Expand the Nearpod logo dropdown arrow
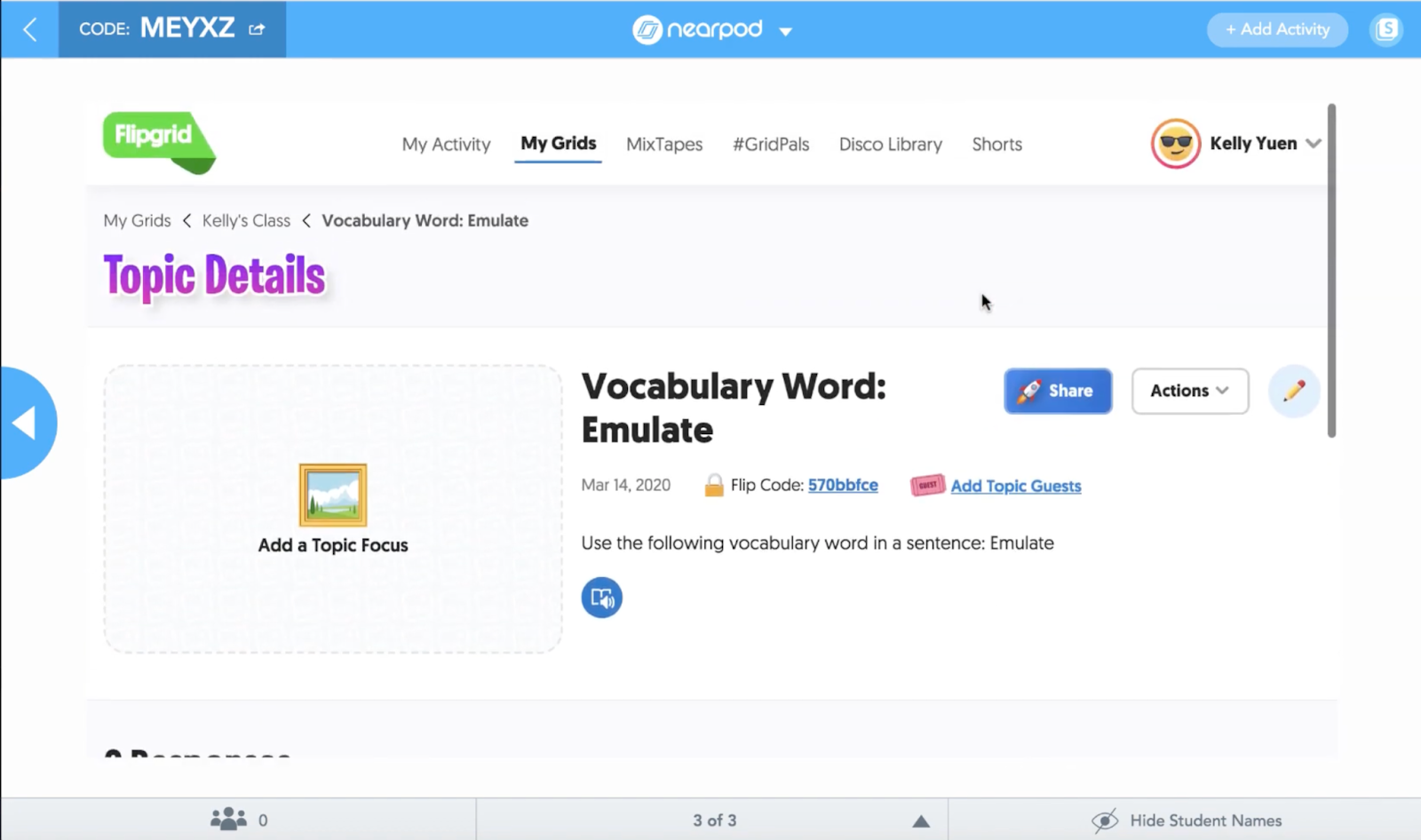 tap(785, 31)
